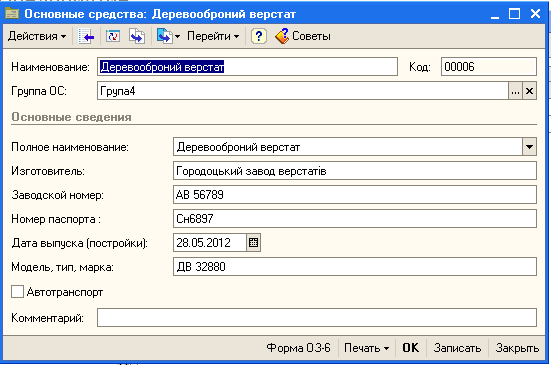This screenshot has height=365, width=551.
Task: Click the OK button
Action: (410, 348)
